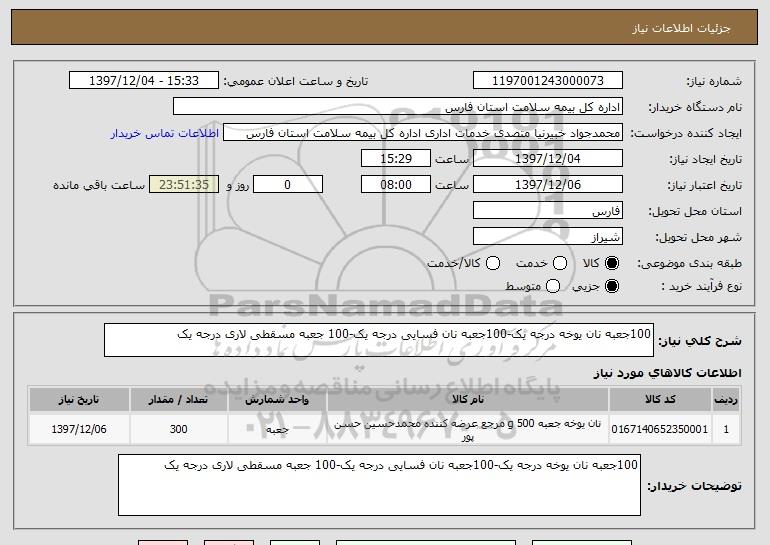Click the need date cell 1397/12/06
The width and height of the screenshot is (770, 545).
[79, 429]
